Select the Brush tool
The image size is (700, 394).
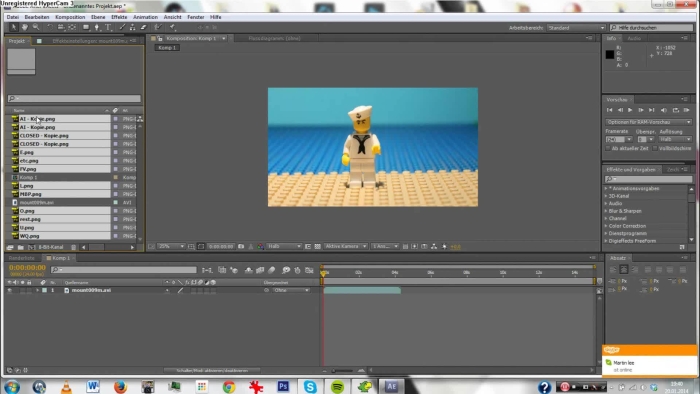[122, 27]
